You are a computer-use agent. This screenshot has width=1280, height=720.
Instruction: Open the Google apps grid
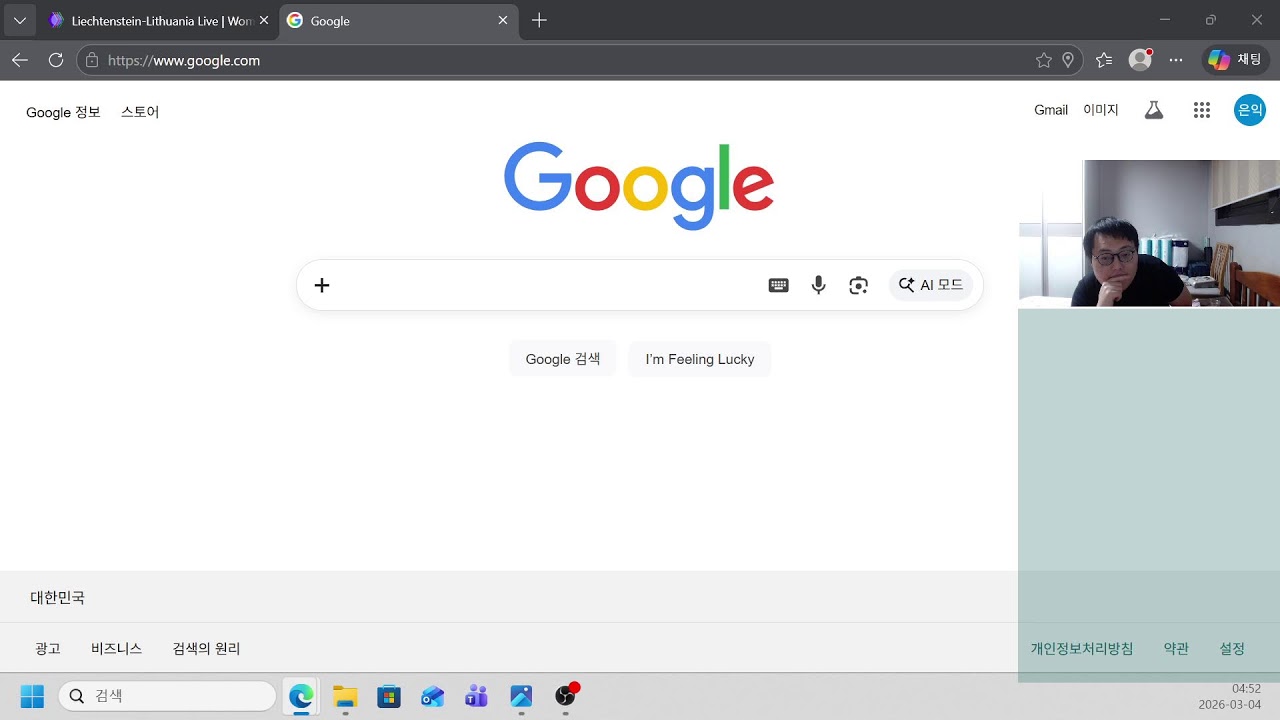click(x=1202, y=110)
